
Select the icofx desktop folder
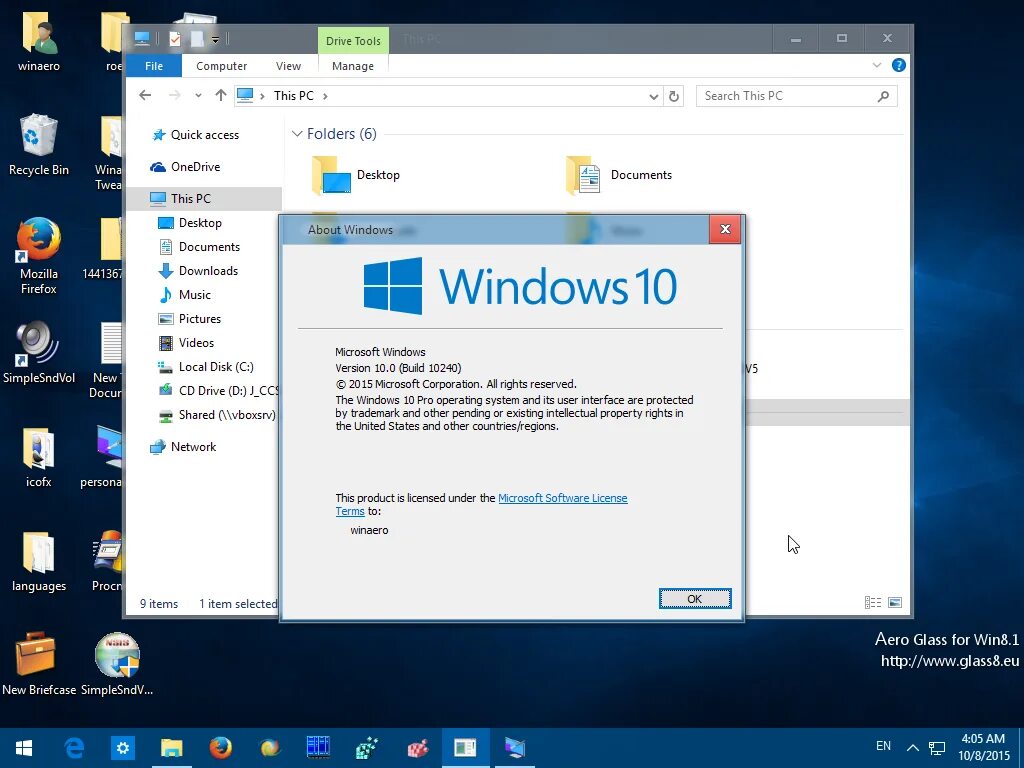(x=39, y=457)
